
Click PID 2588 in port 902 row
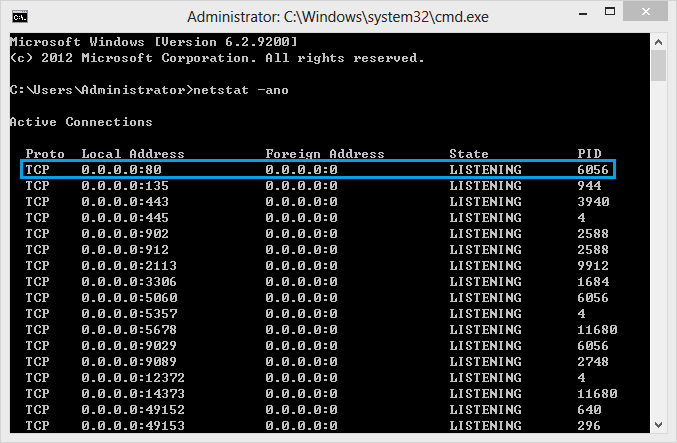point(593,234)
